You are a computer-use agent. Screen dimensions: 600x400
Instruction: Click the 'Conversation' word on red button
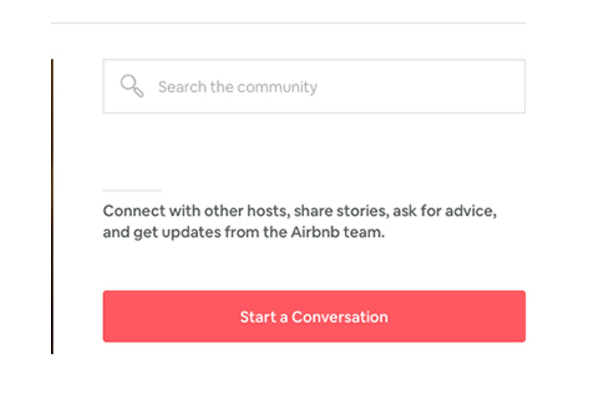tap(340, 317)
